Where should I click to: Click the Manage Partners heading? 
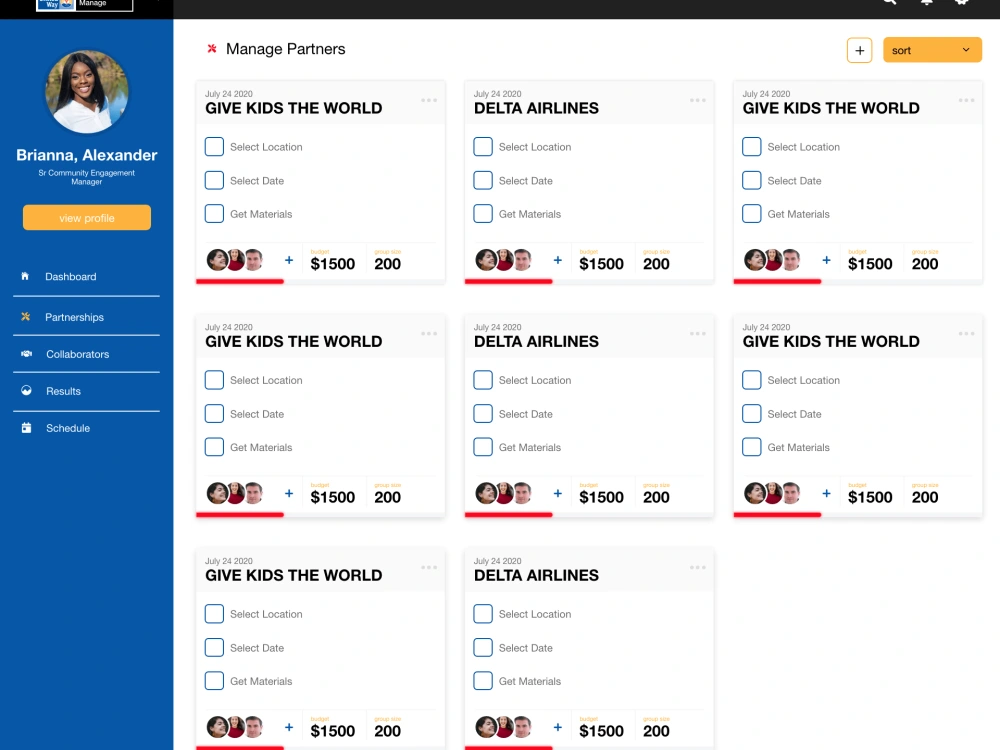(285, 49)
